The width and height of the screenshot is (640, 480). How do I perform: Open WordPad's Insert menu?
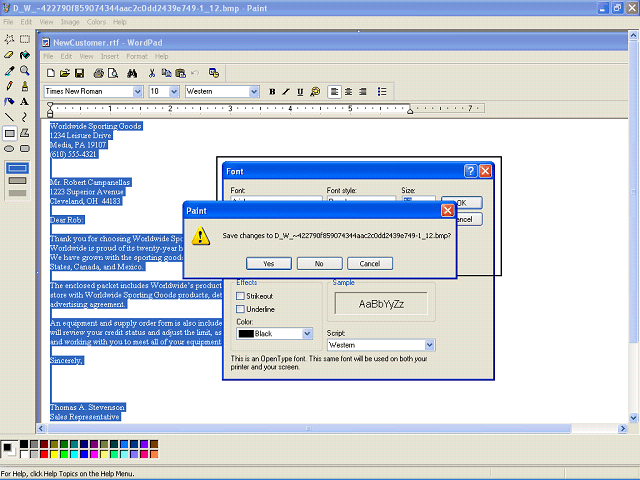(110, 56)
